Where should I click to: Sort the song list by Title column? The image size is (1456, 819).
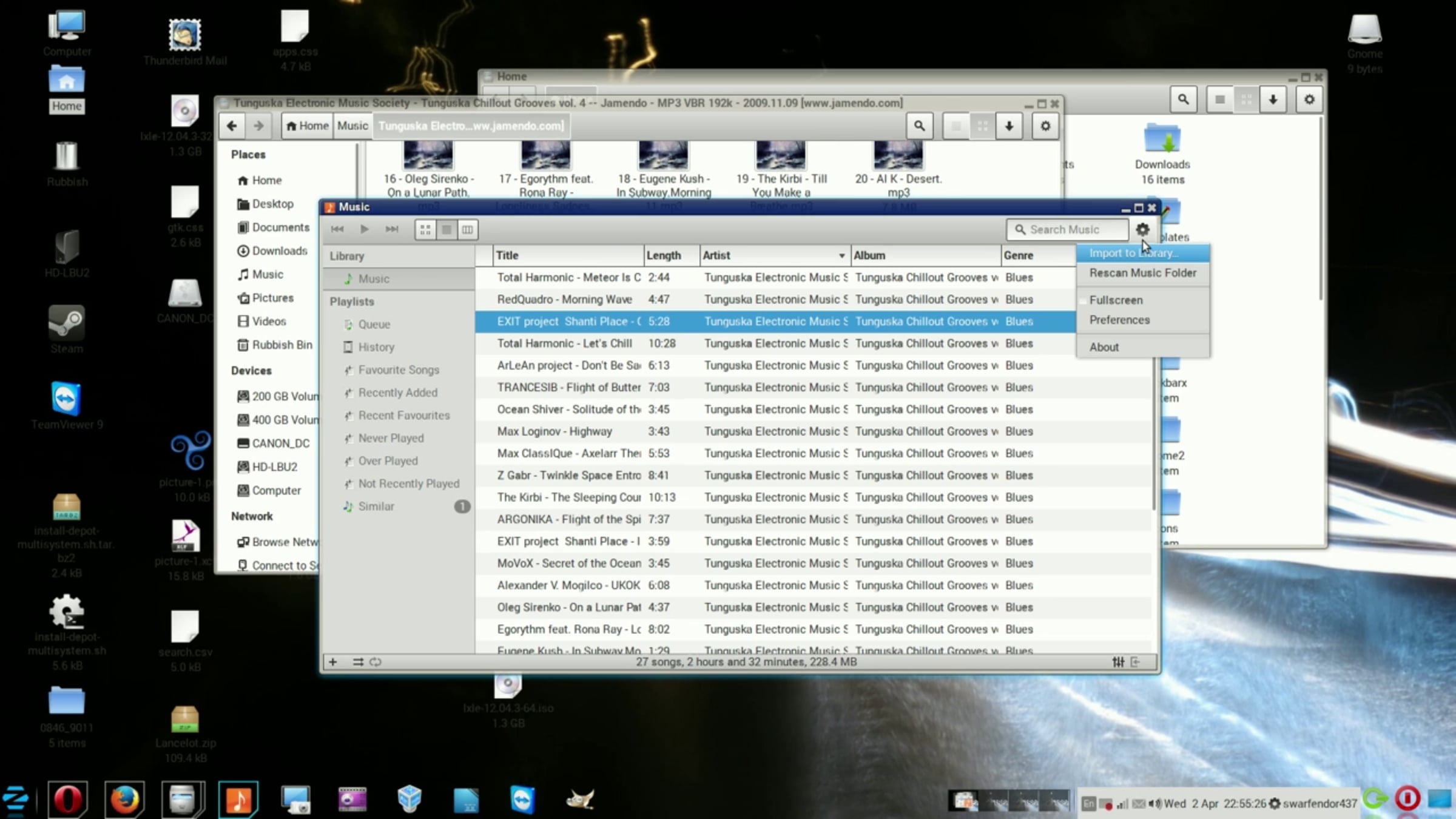click(x=568, y=255)
